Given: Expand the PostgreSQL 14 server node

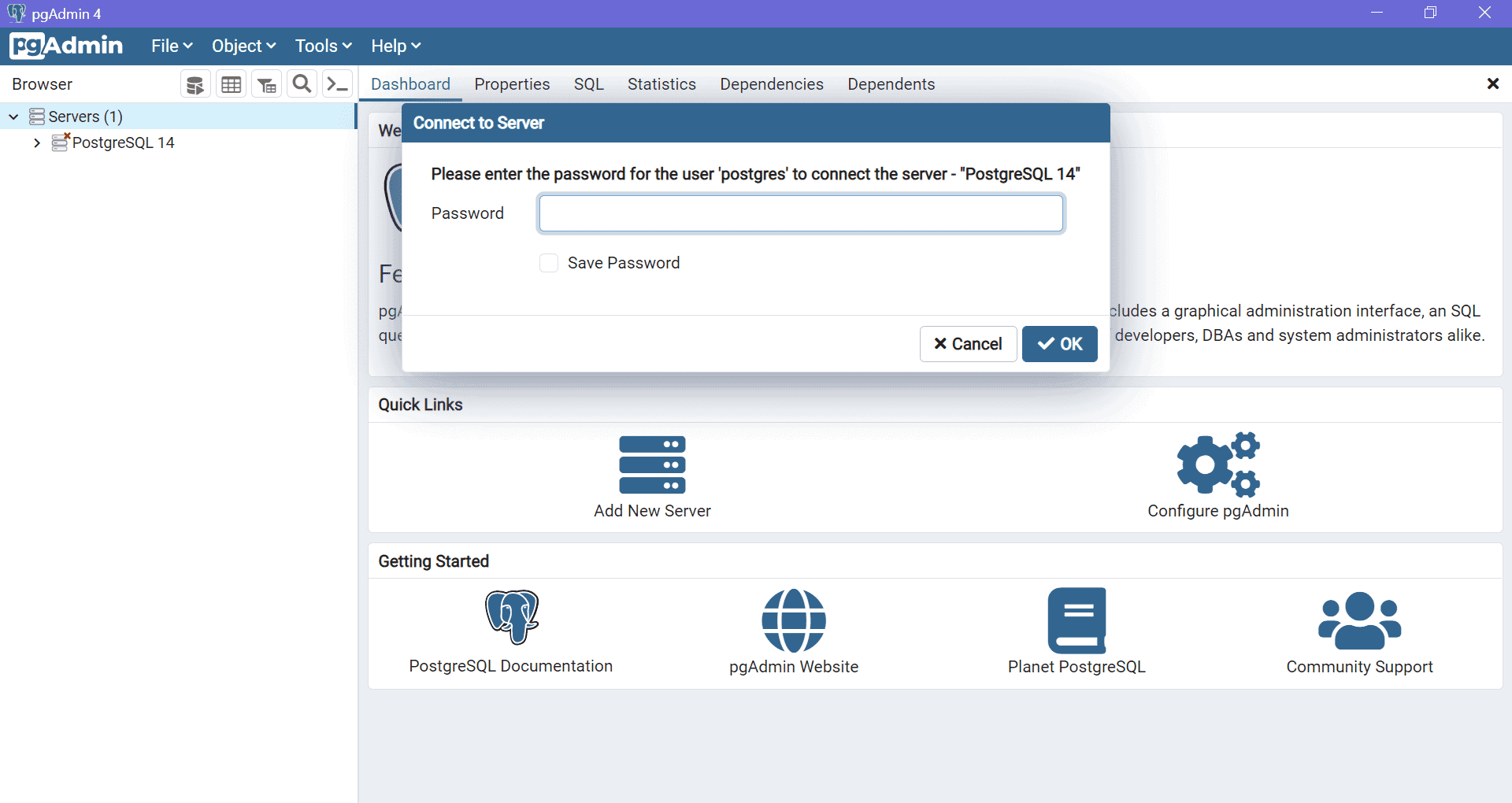Looking at the screenshot, I should coord(37,143).
